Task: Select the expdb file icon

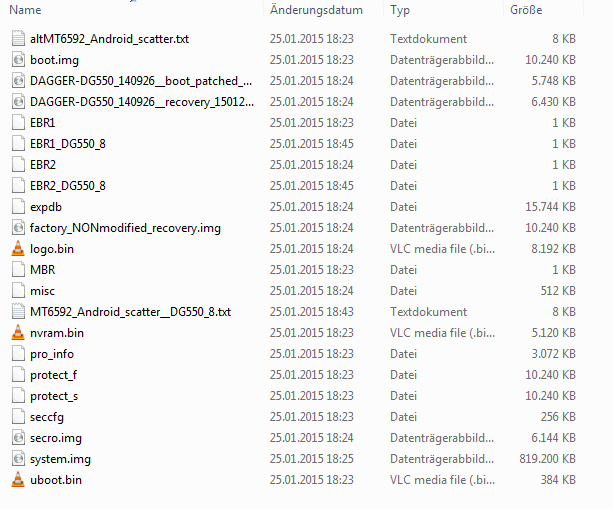Action: pos(18,207)
